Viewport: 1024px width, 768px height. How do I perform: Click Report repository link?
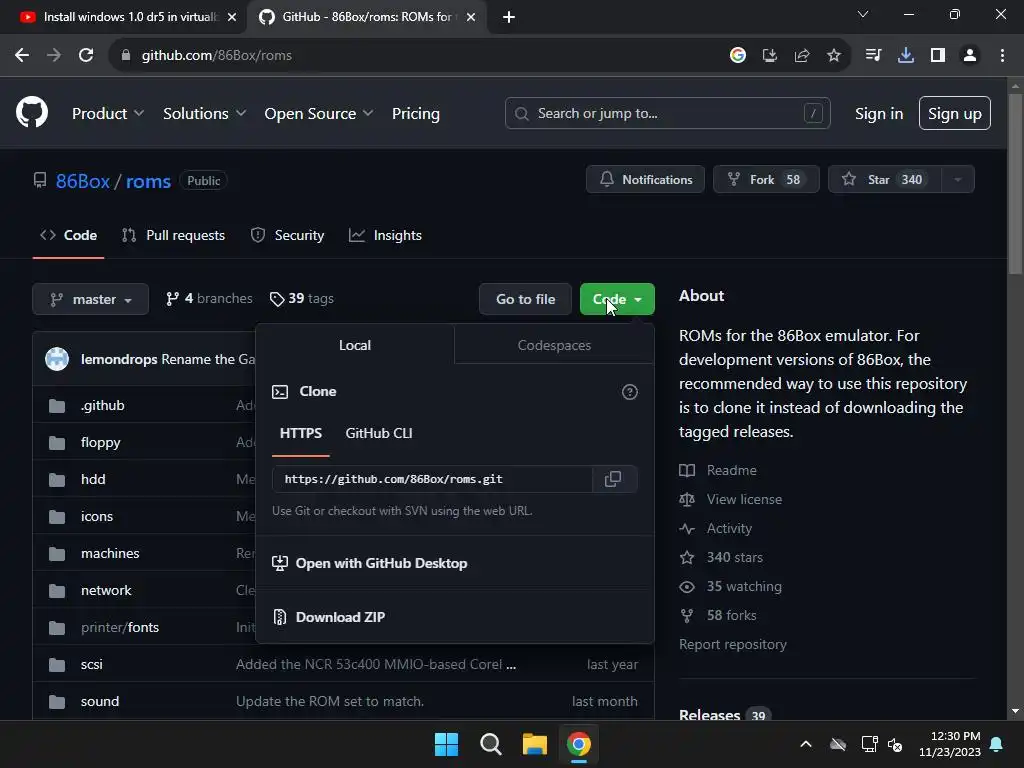(733, 644)
